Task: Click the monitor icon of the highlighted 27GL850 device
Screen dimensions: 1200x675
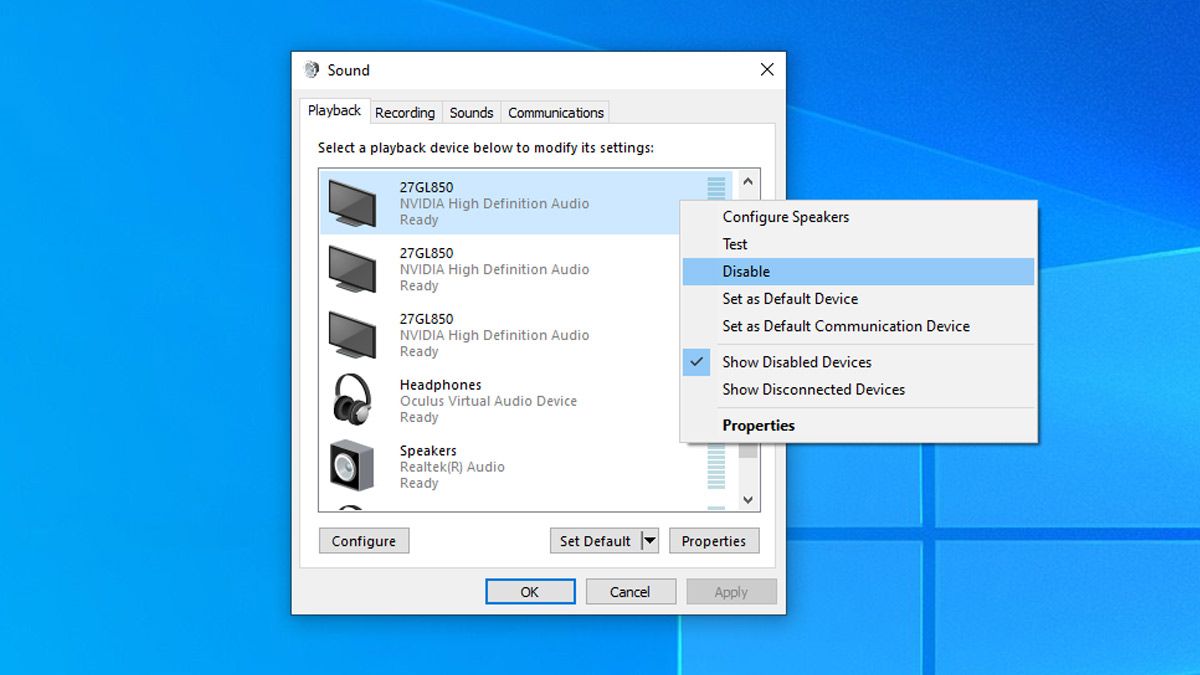Action: click(x=352, y=203)
